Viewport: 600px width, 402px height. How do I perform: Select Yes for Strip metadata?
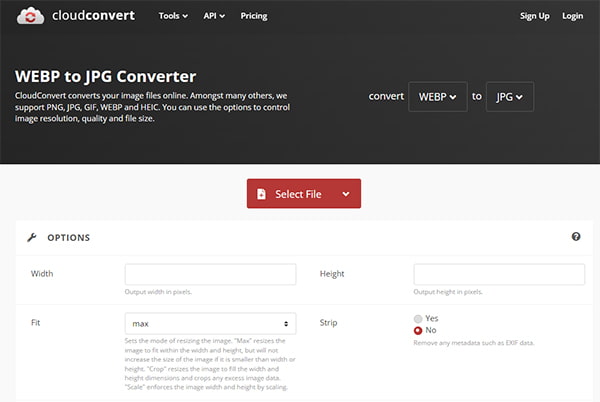pyautogui.click(x=418, y=319)
